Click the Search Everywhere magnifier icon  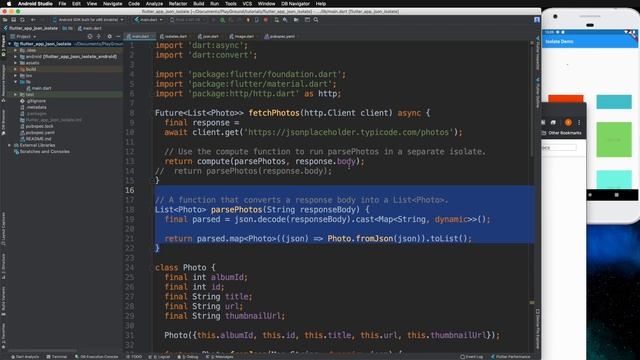[x=316, y=20]
